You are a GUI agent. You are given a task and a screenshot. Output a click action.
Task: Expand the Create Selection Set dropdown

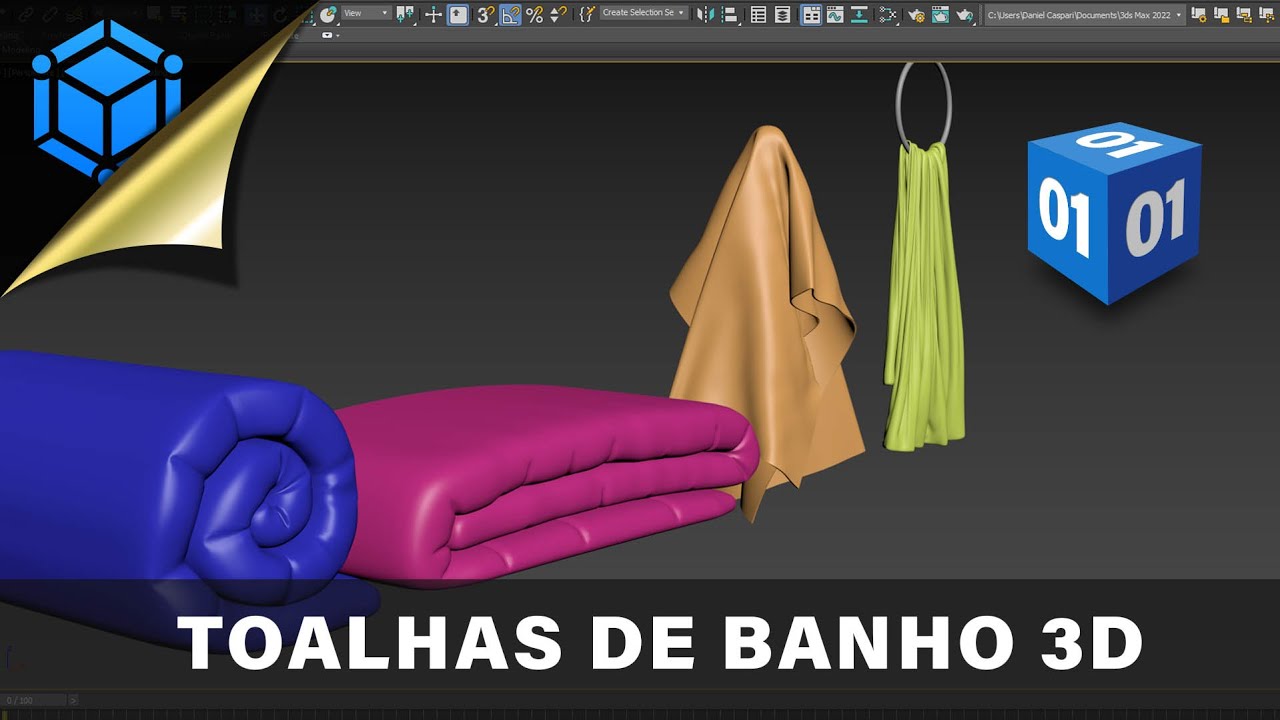click(x=644, y=13)
